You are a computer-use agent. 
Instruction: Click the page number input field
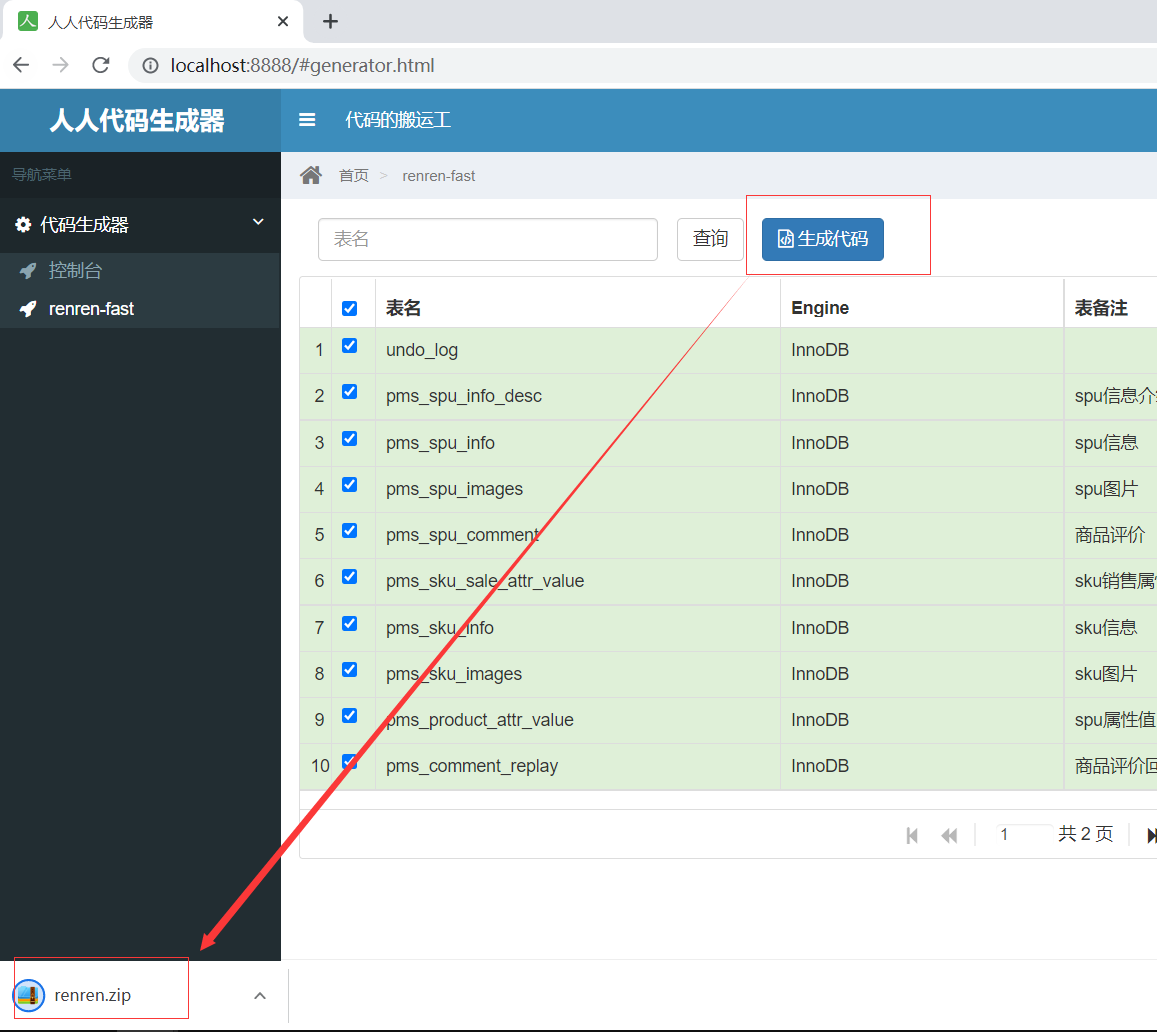tap(1023, 834)
